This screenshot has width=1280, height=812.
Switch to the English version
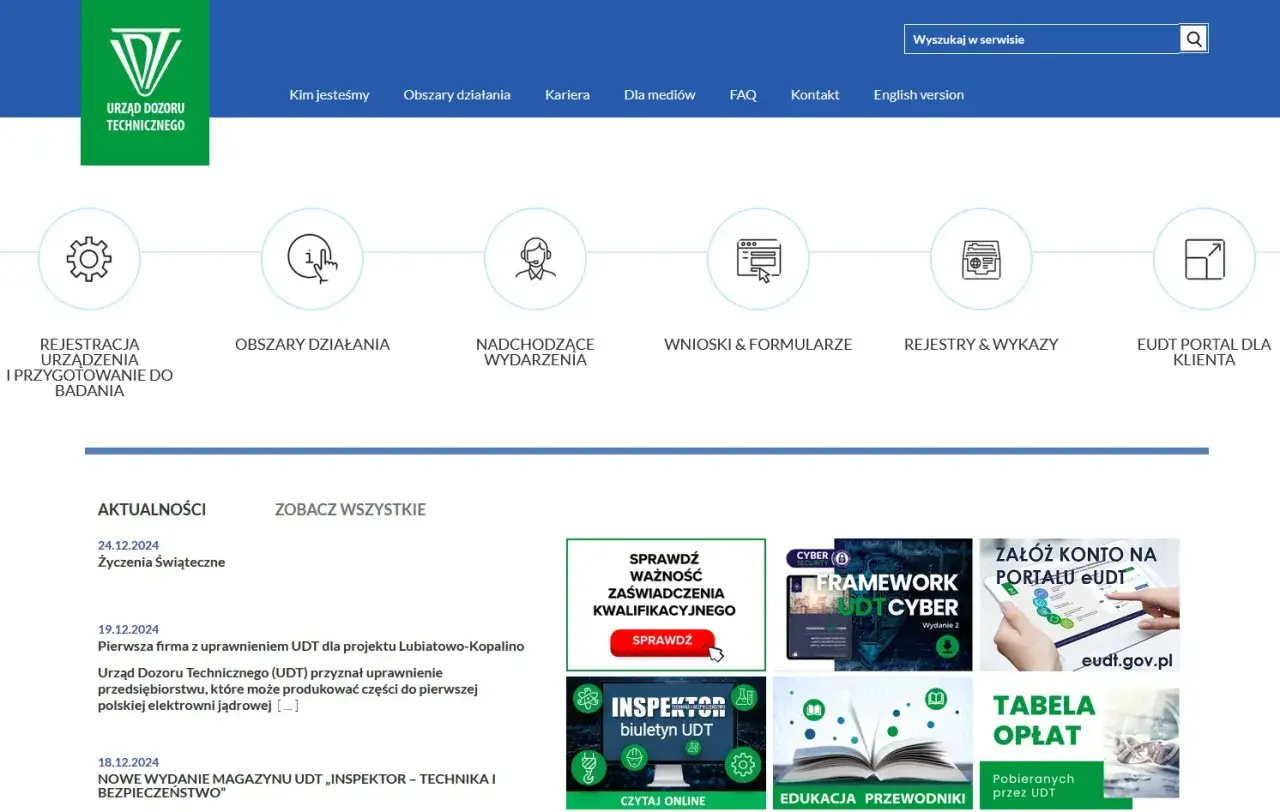click(x=919, y=95)
